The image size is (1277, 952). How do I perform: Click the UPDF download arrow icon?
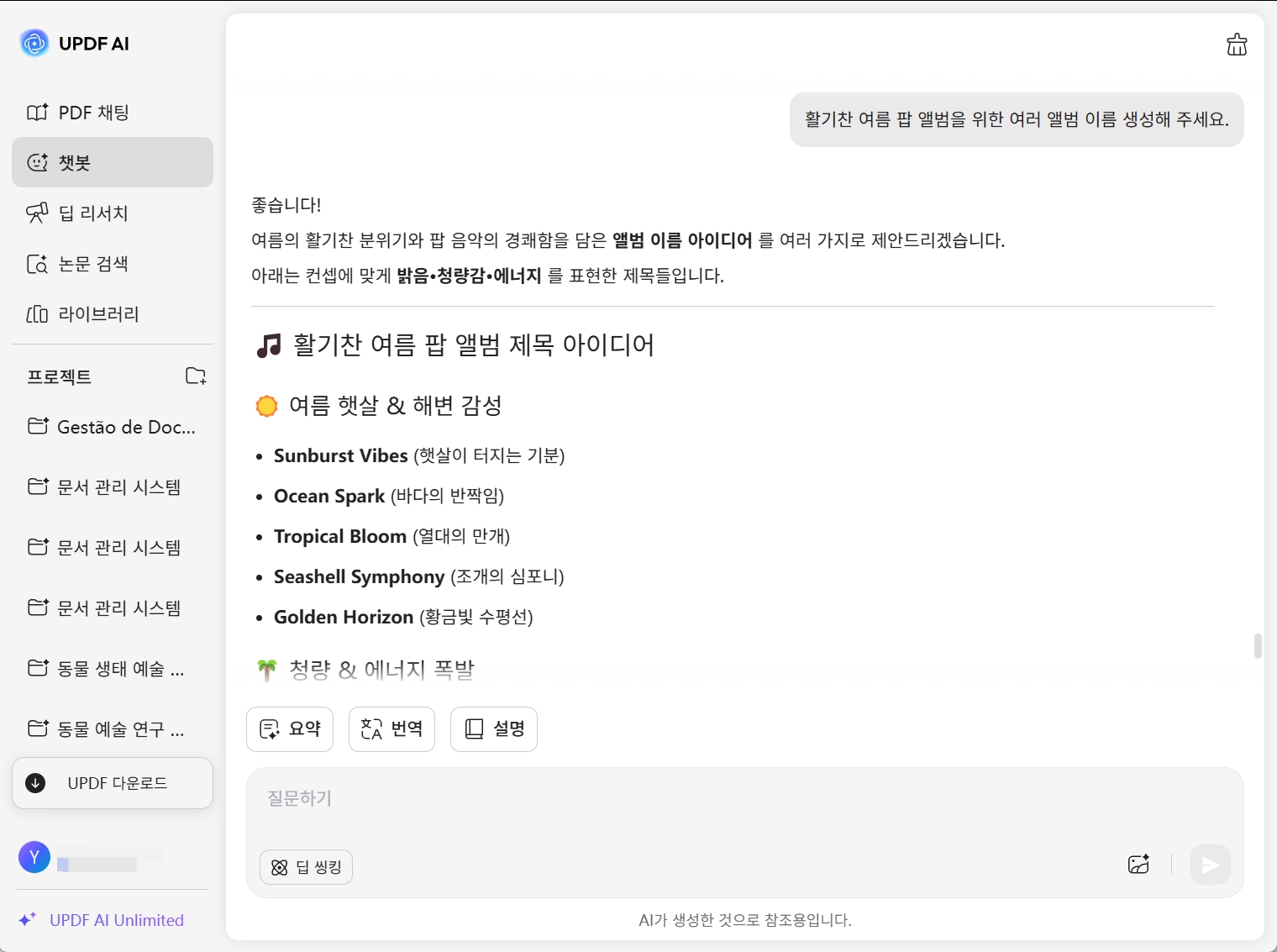tap(35, 783)
